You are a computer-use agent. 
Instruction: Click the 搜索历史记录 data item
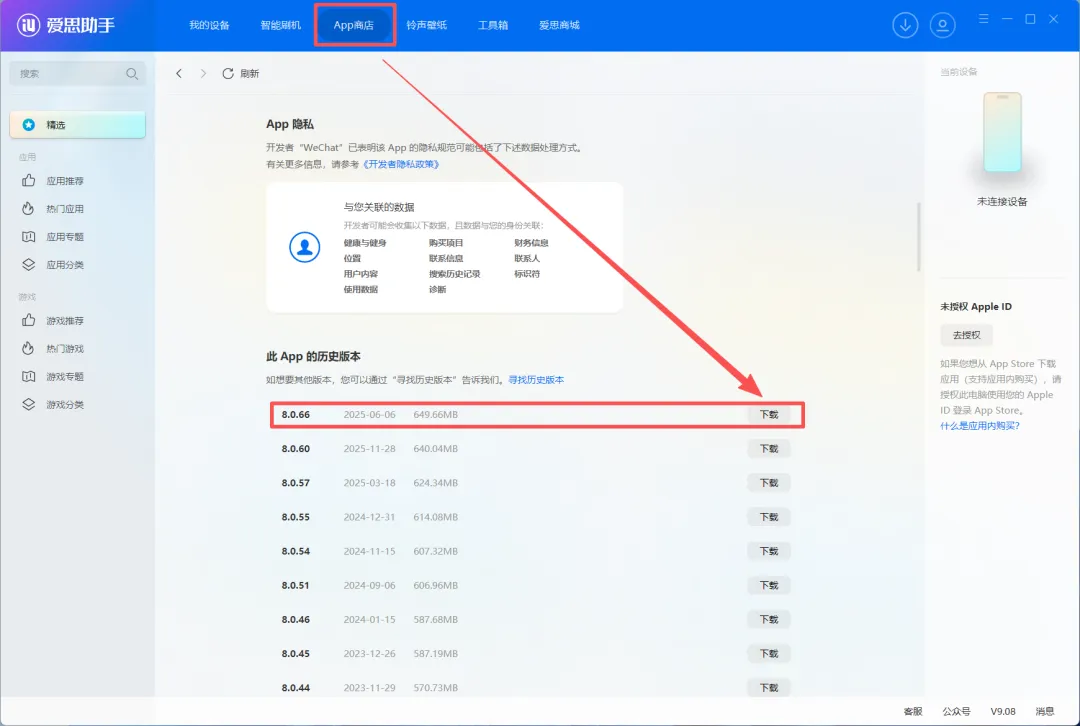coord(455,273)
